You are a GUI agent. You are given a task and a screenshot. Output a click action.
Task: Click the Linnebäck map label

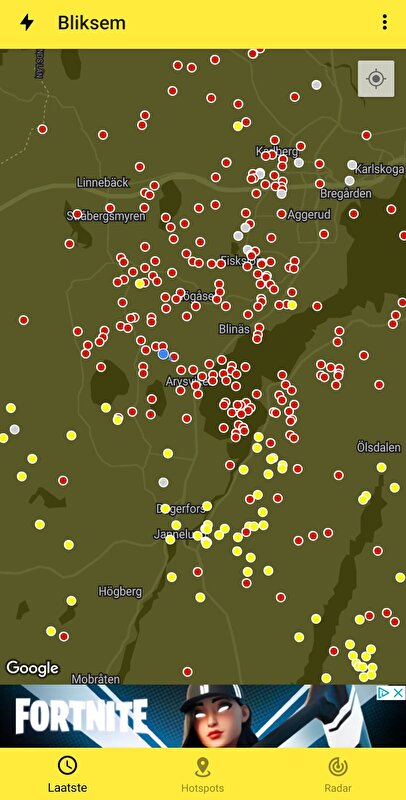coord(103,182)
